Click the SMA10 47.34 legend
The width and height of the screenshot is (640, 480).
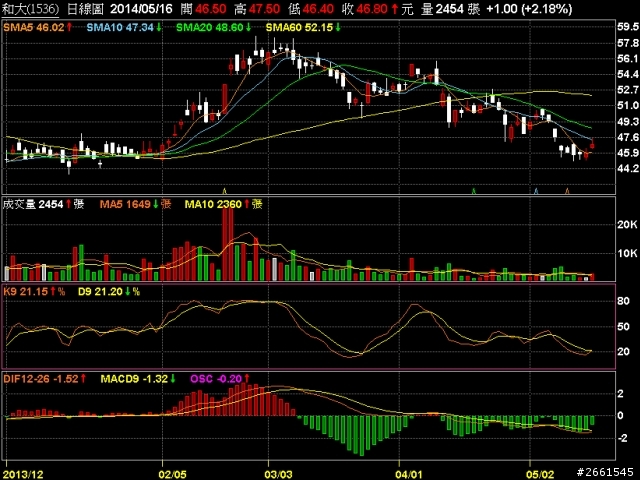[124, 28]
